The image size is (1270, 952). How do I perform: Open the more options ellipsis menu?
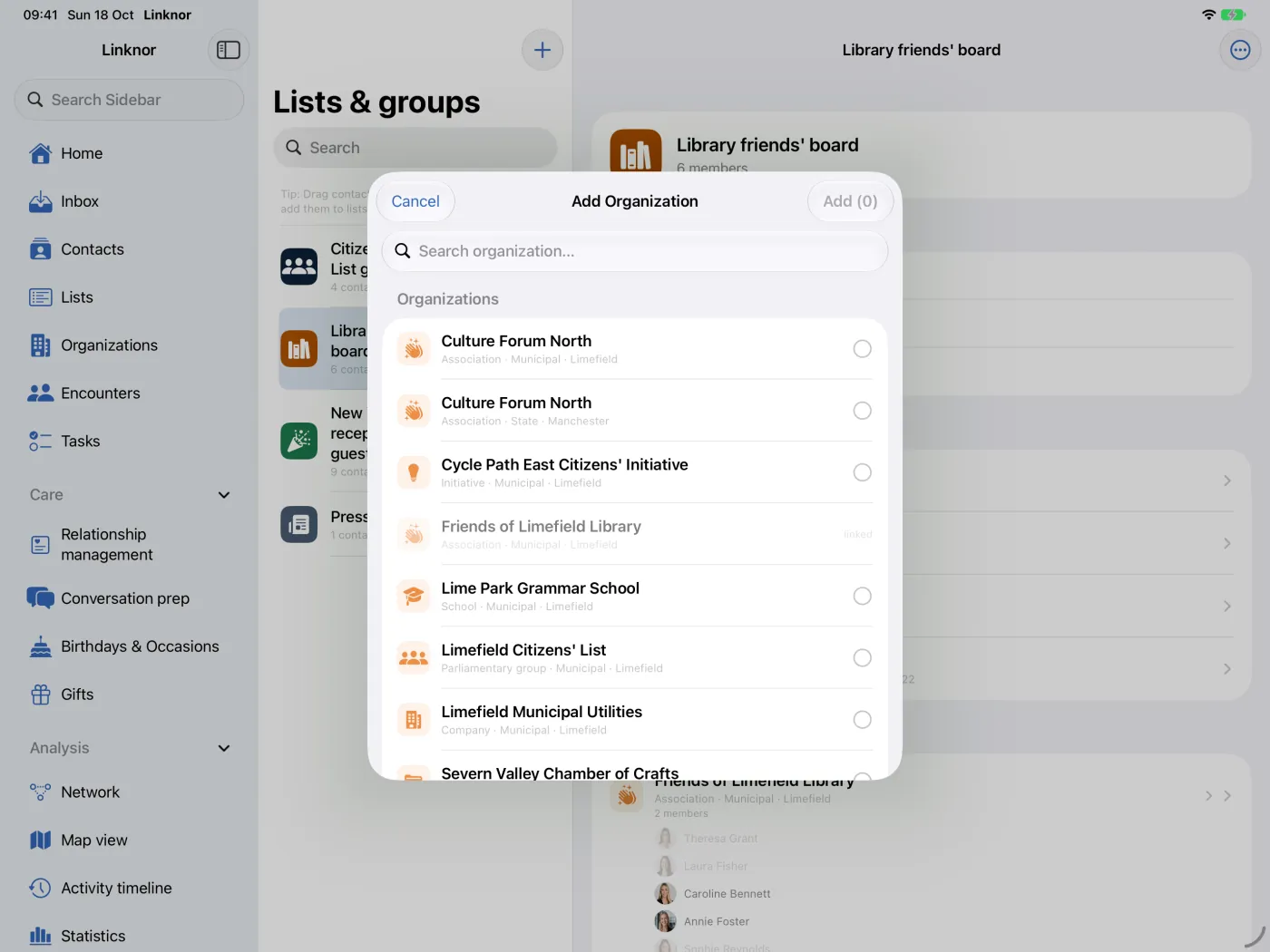(1240, 50)
